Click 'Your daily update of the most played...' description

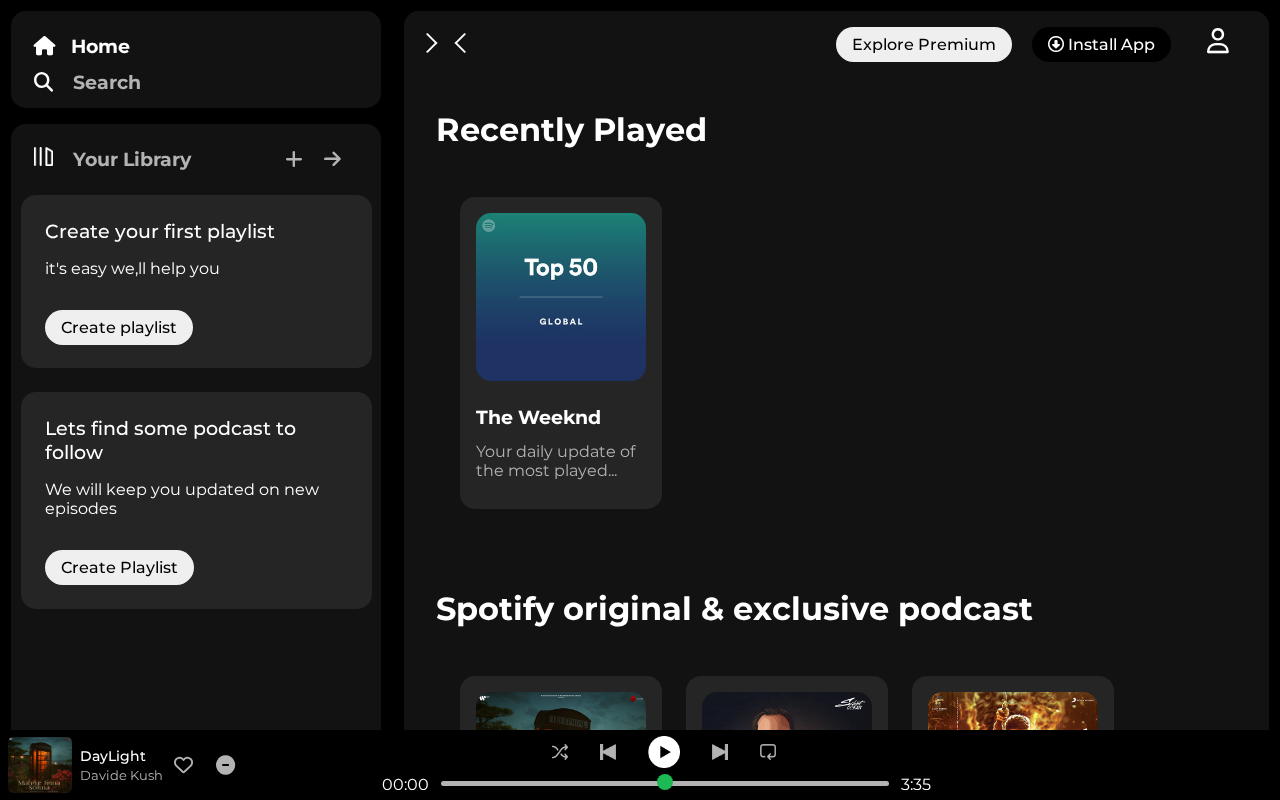(x=556, y=461)
